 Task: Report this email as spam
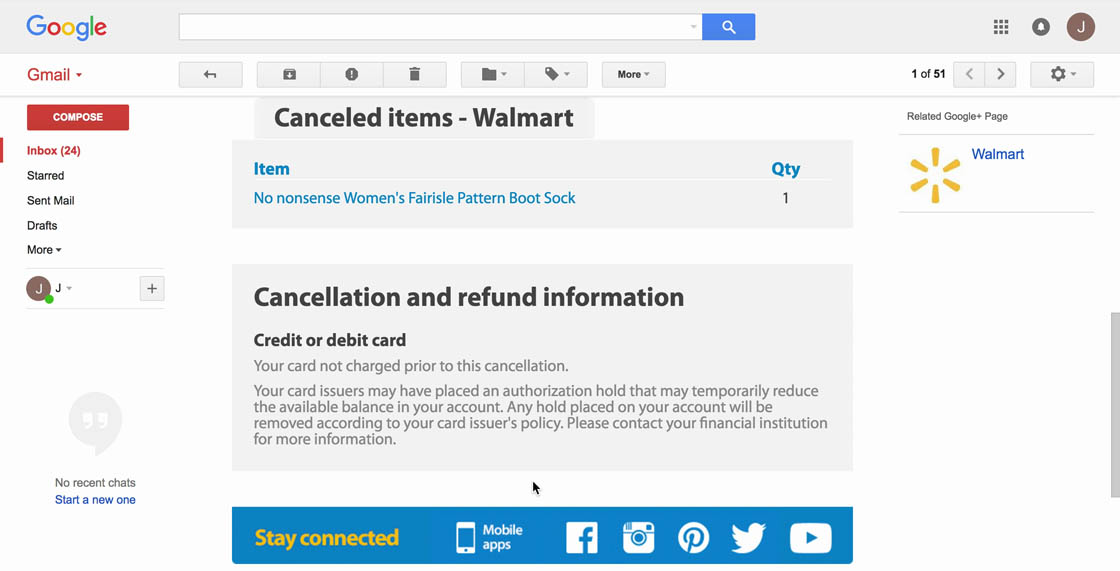coord(351,75)
